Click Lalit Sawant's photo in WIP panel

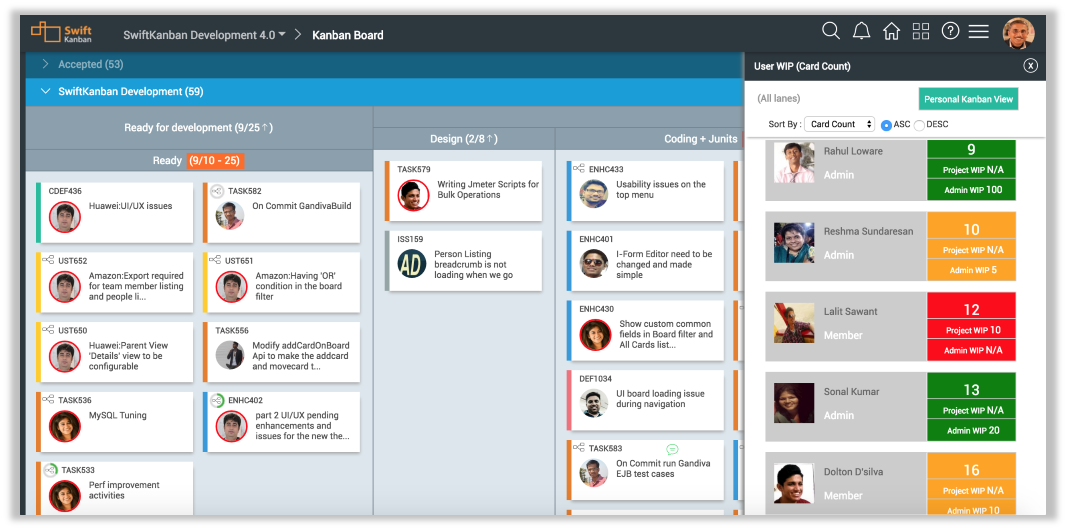794,323
